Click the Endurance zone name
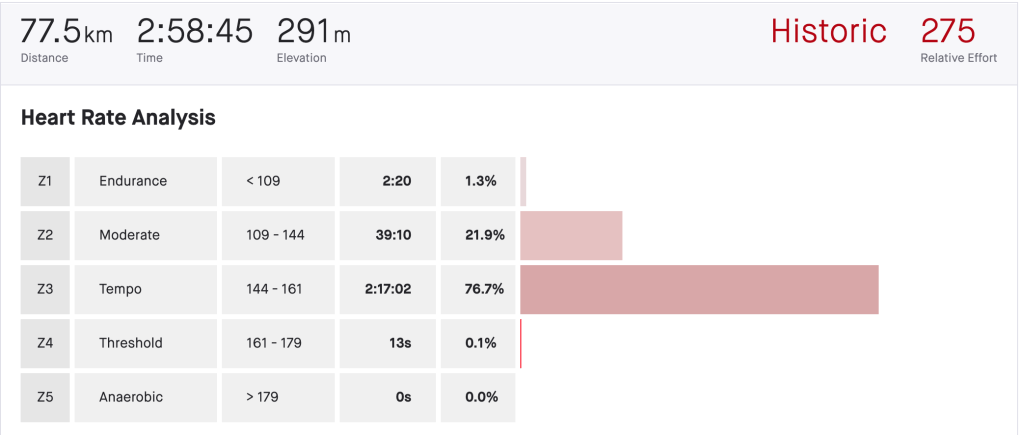 [x=133, y=181]
